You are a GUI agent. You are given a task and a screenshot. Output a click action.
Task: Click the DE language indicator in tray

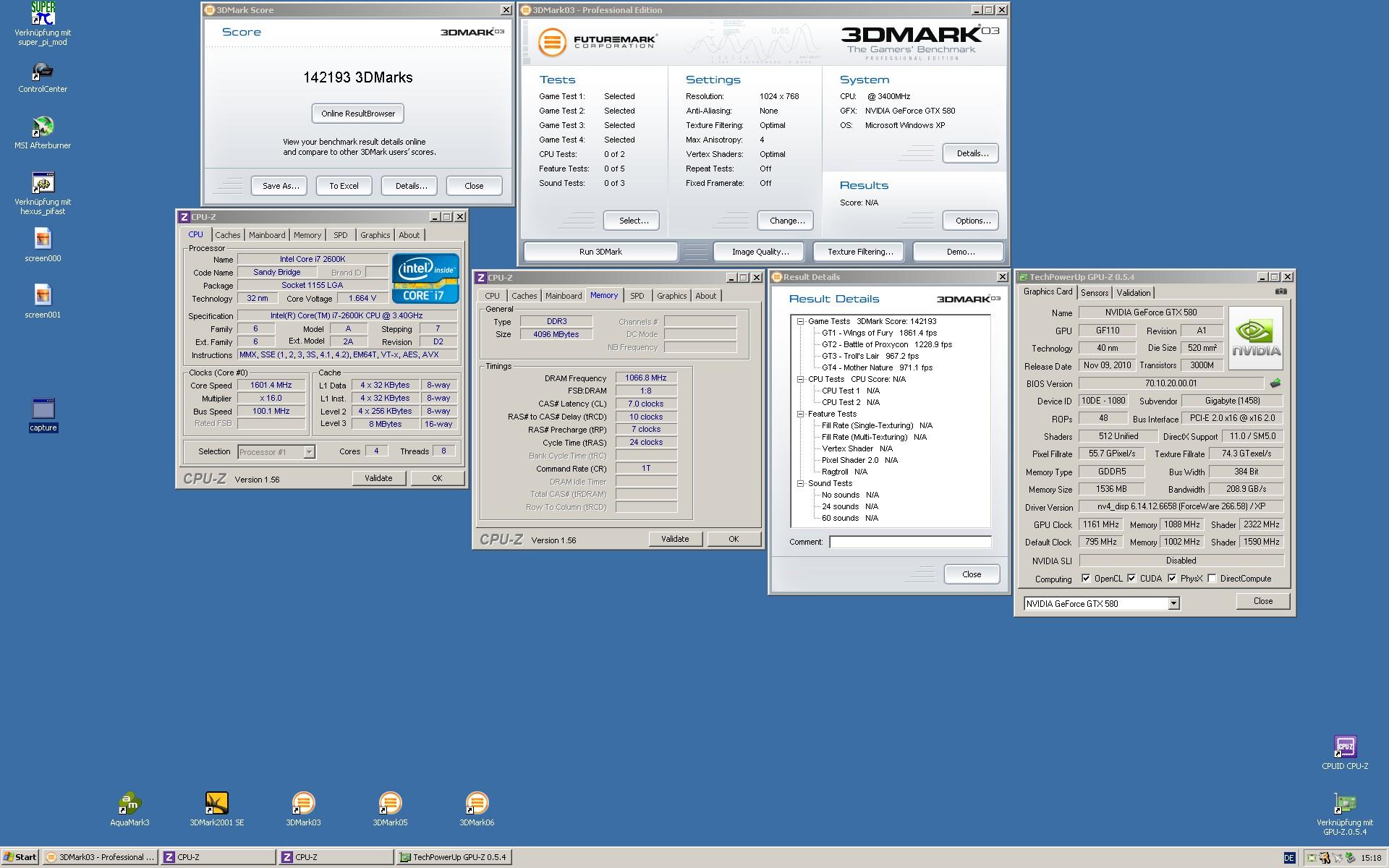point(1289,857)
